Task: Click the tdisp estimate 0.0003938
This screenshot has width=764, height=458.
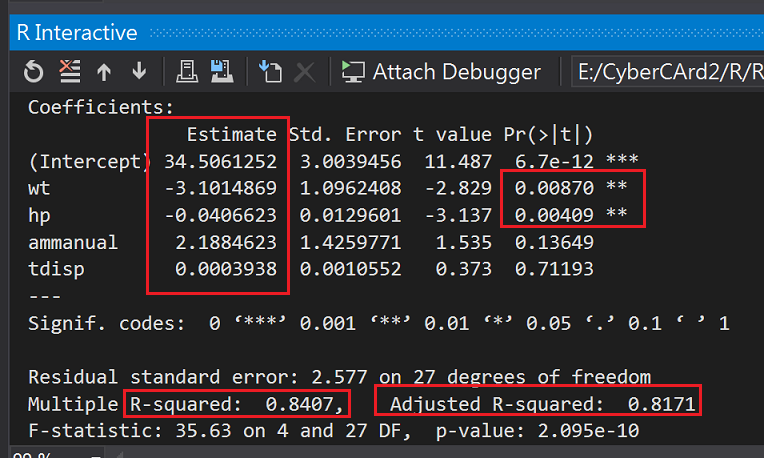Action: 226,269
